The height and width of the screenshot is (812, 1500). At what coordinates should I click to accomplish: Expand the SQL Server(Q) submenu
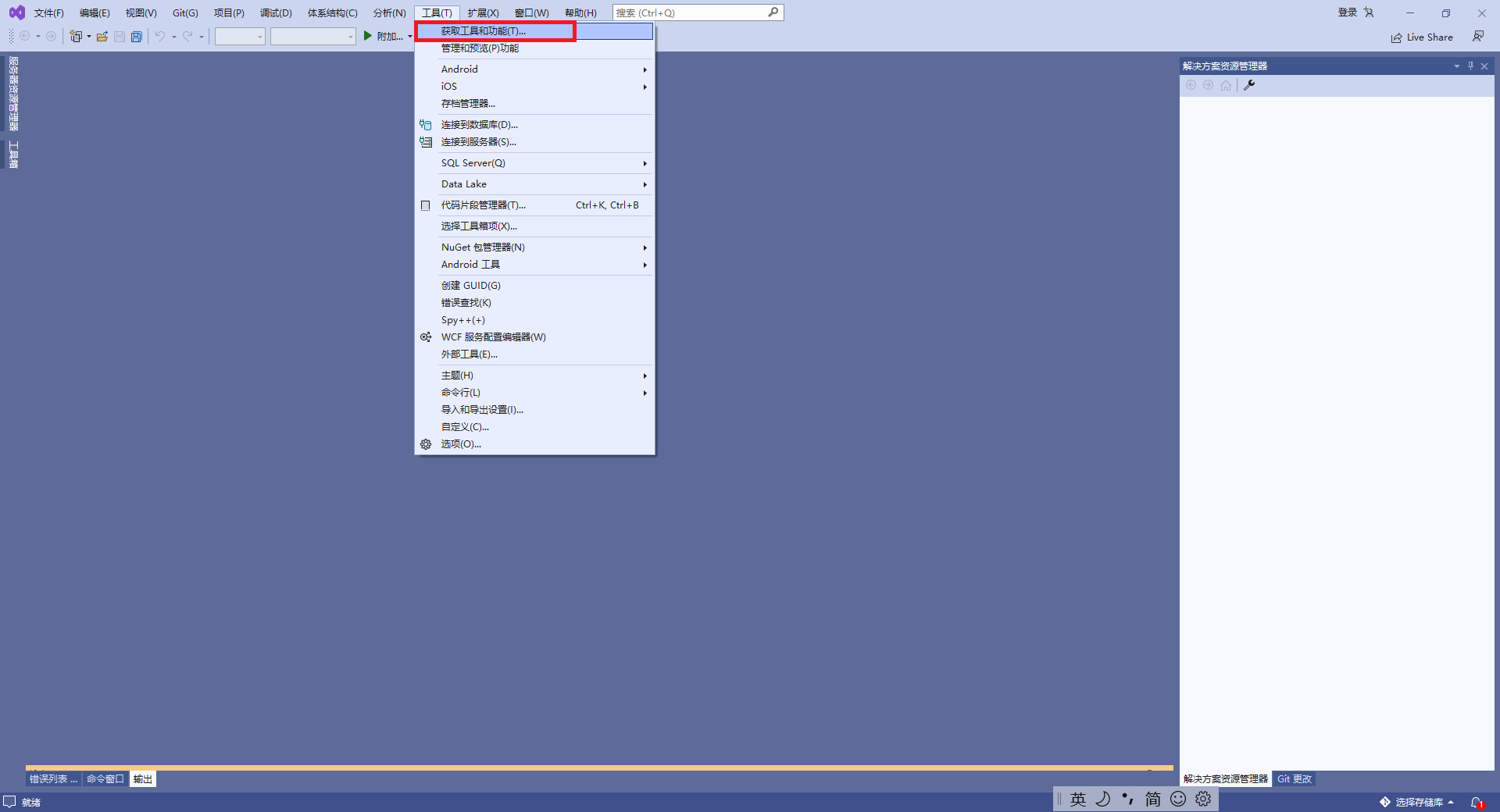(x=535, y=163)
